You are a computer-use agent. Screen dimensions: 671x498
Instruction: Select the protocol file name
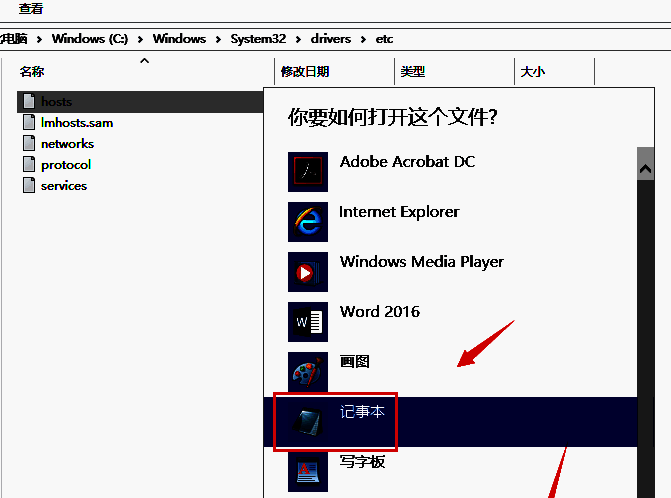pyautogui.click(x=66, y=165)
